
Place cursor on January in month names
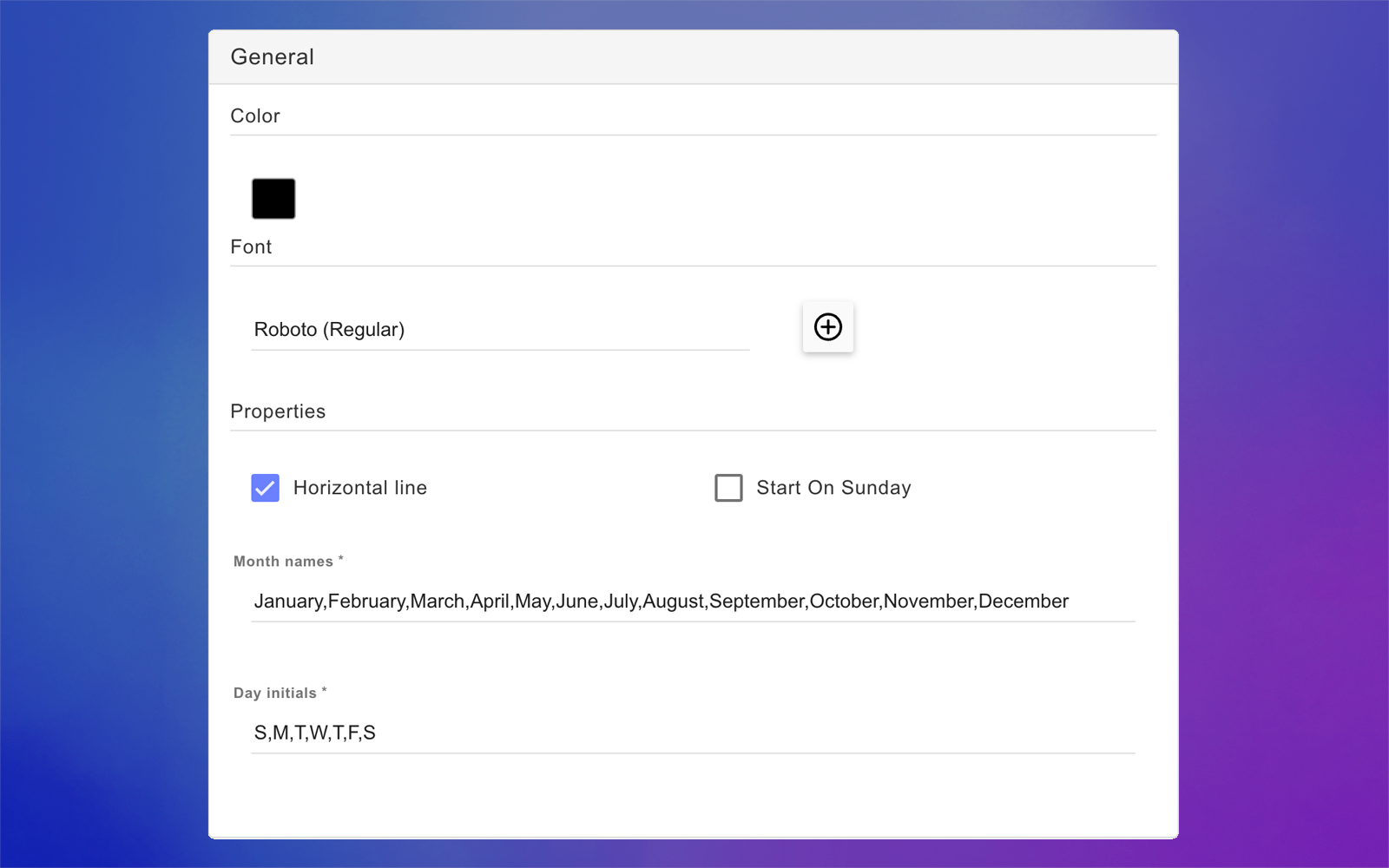pos(288,602)
